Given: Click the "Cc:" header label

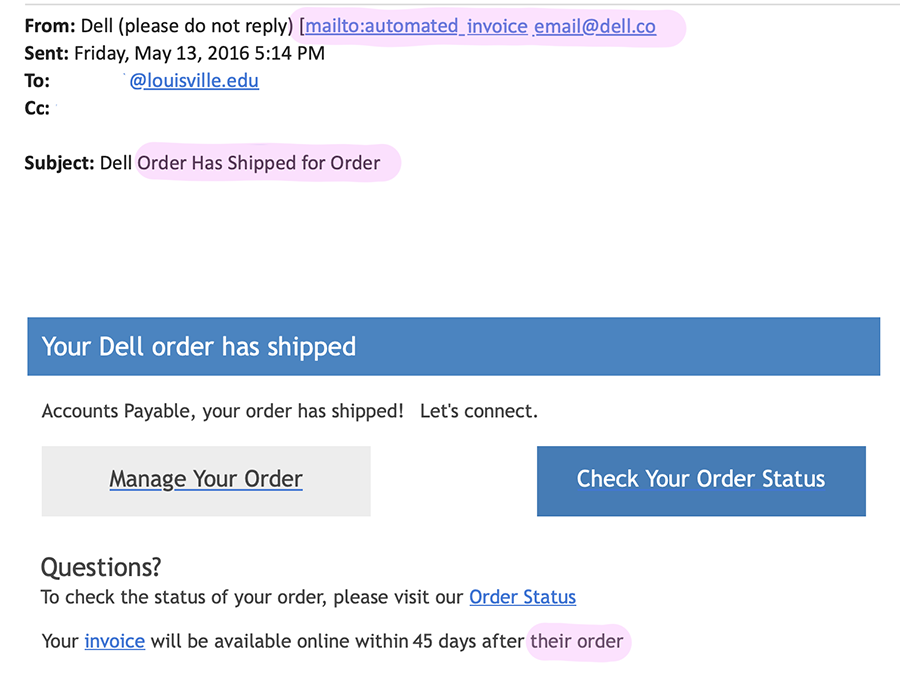Looking at the screenshot, I should (37, 108).
